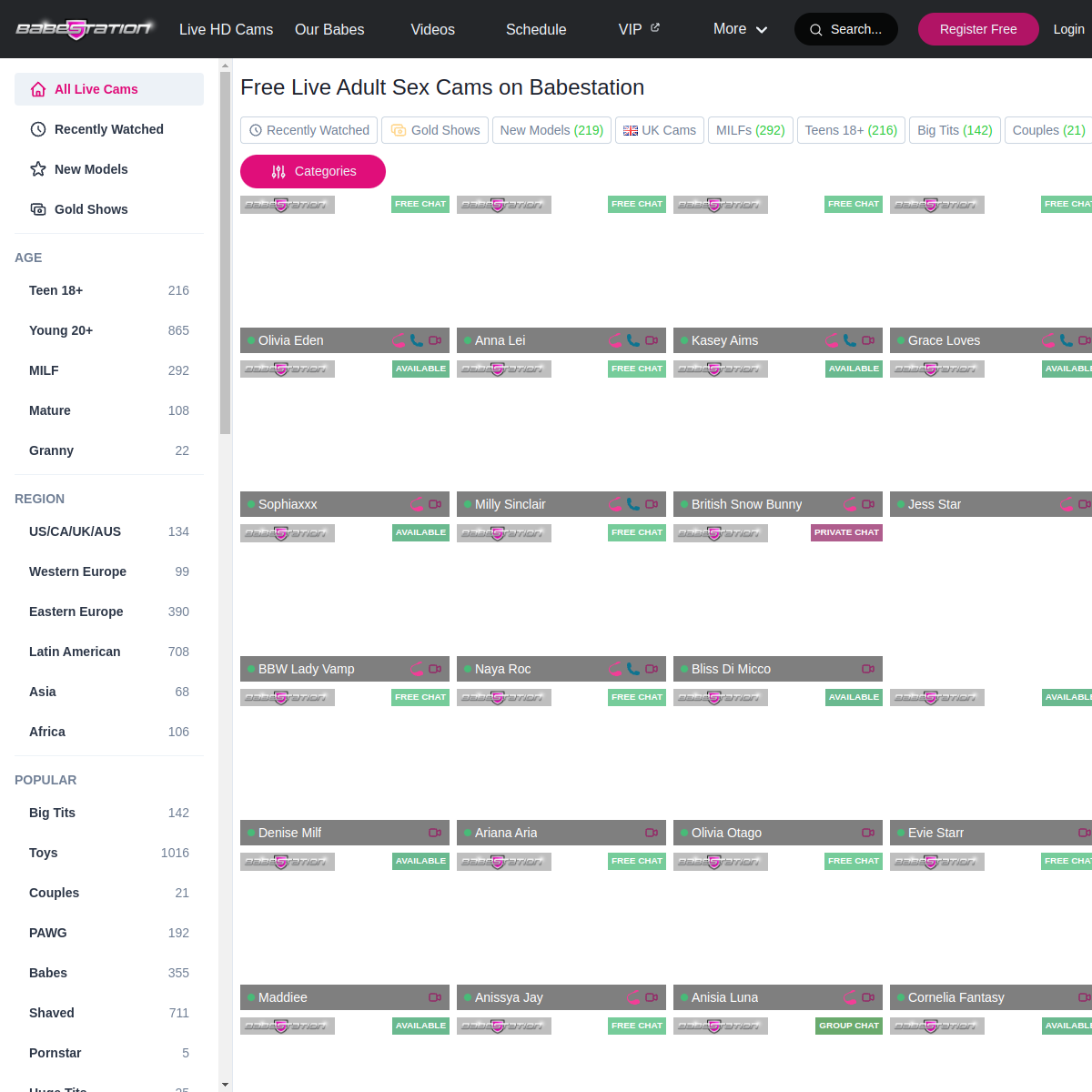Open the Schedule menu item
The image size is (1092, 1092).
point(536,29)
